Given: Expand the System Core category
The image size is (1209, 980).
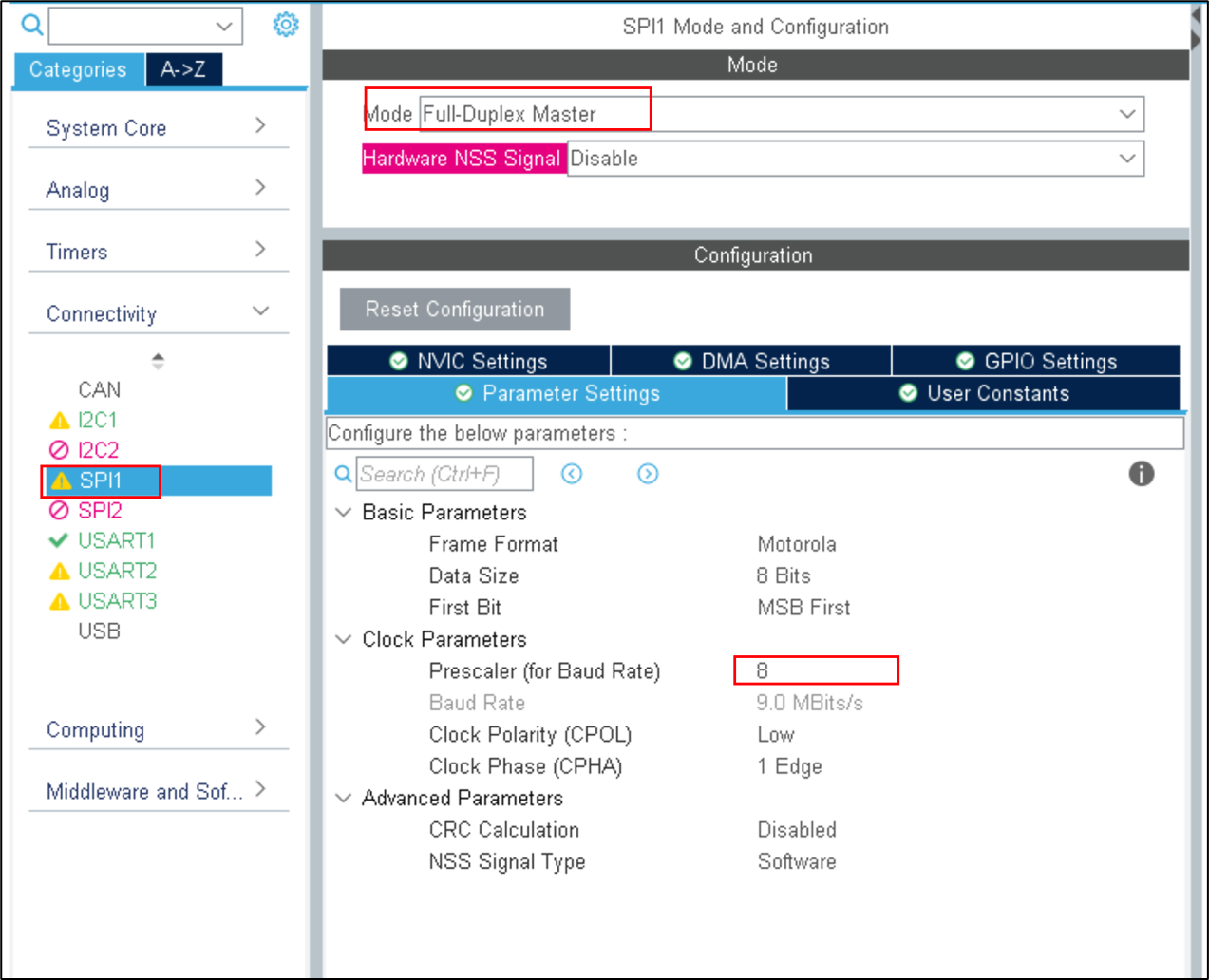Looking at the screenshot, I should pos(158,127).
